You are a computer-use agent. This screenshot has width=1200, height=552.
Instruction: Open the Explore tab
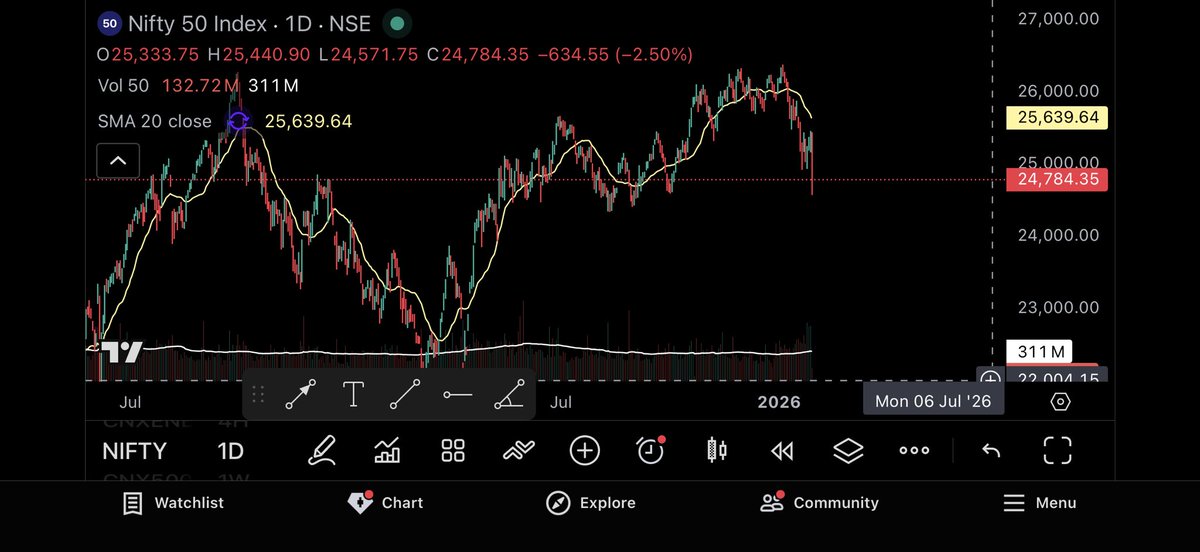coord(590,503)
